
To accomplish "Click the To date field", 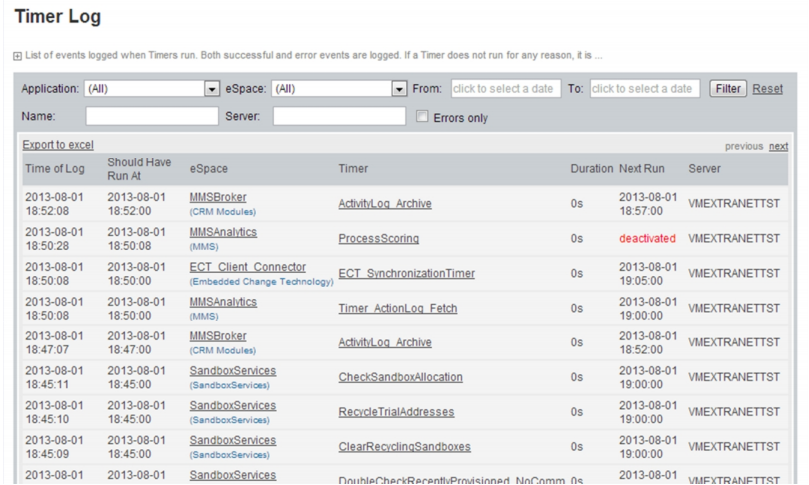I will coord(643,89).
